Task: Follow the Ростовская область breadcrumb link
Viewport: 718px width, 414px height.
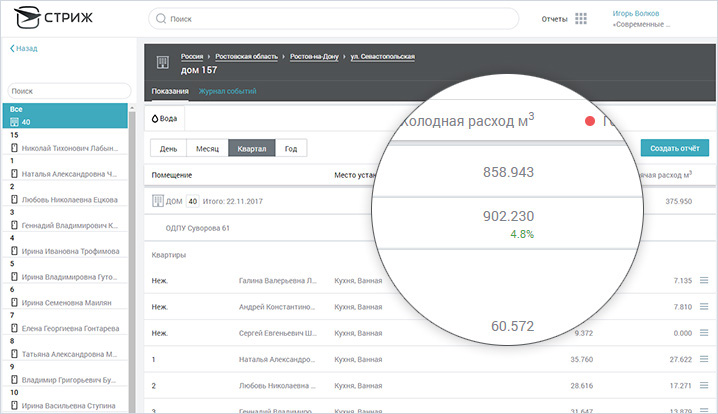Action: [246, 56]
